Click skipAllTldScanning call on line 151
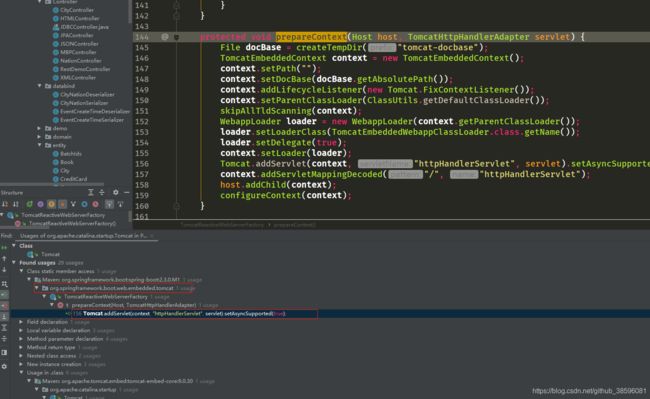650x399 pixels. 266,111
